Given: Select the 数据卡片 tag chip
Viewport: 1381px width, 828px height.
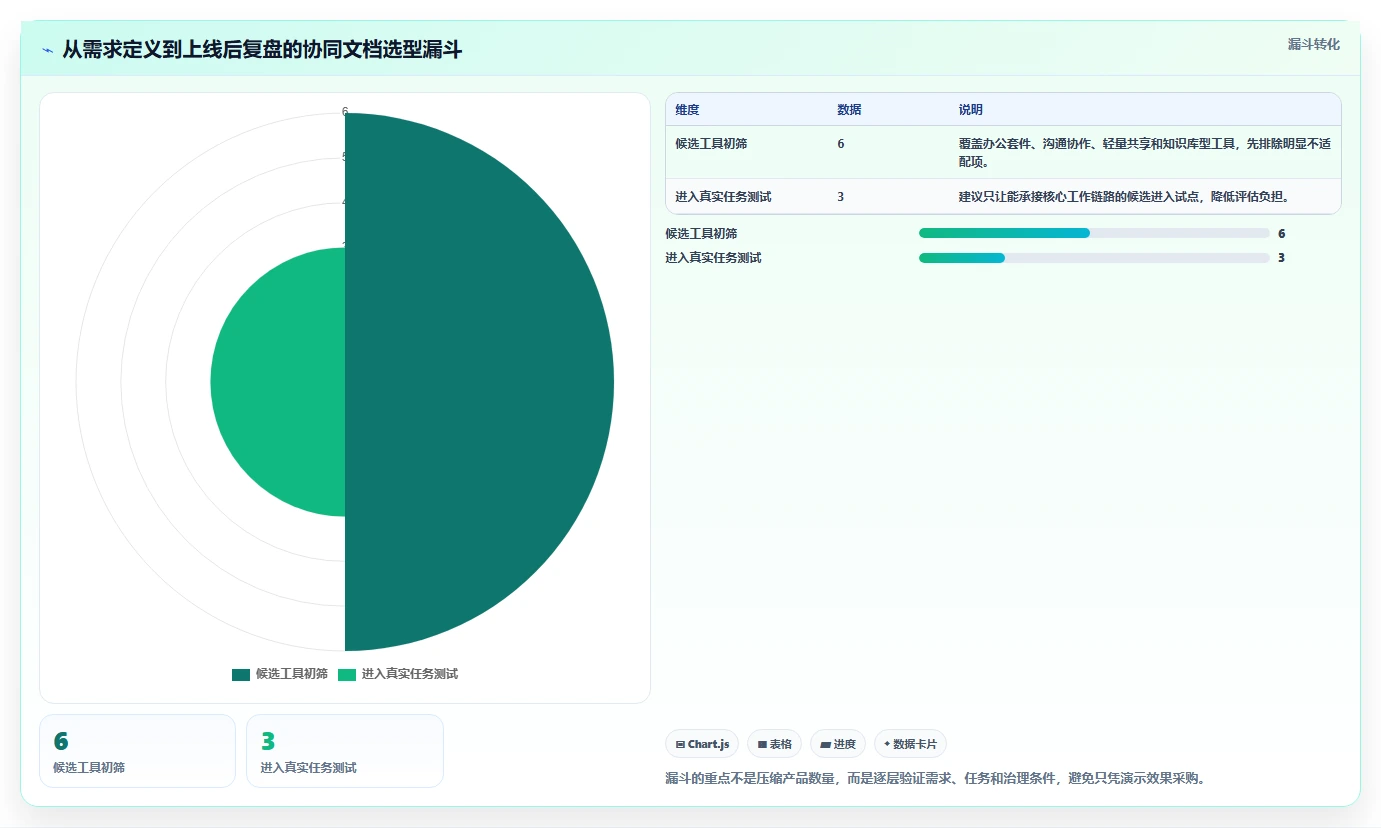Looking at the screenshot, I should point(910,744).
